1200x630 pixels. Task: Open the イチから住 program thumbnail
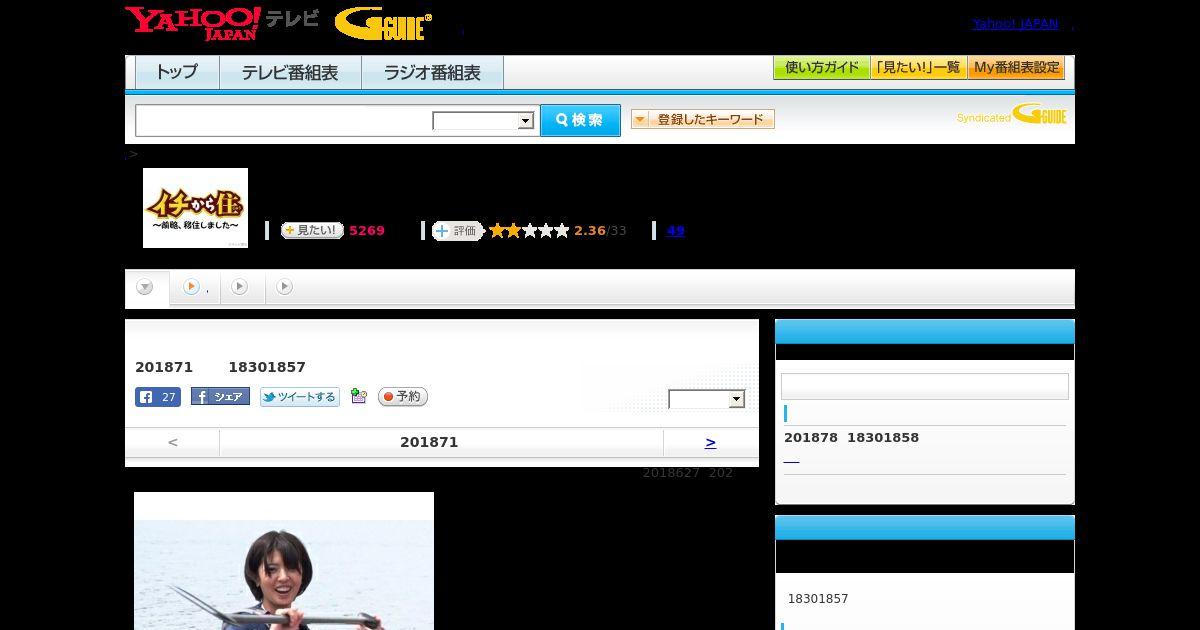[195, 208]
